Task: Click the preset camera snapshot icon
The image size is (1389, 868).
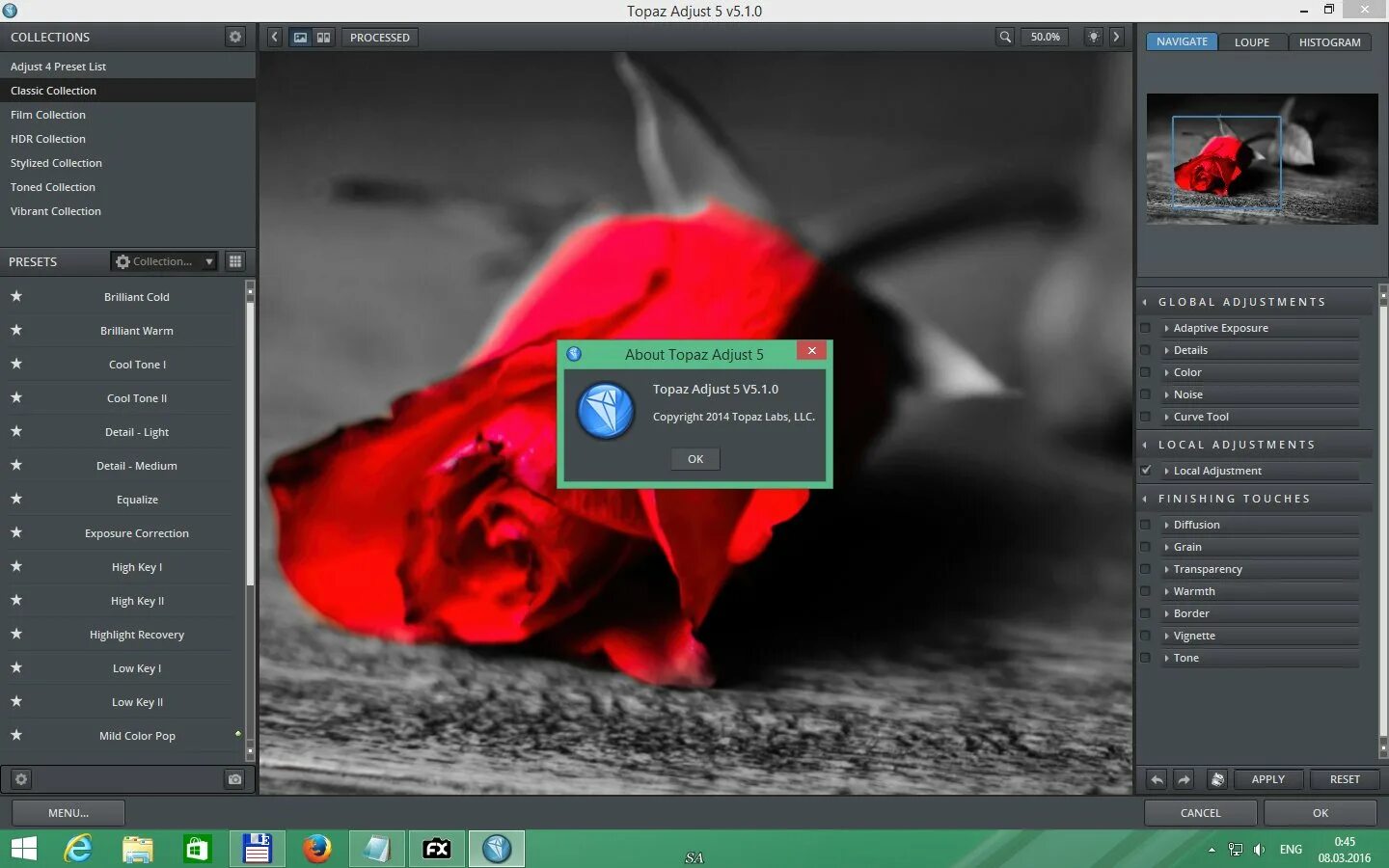Action: [234, 779]
